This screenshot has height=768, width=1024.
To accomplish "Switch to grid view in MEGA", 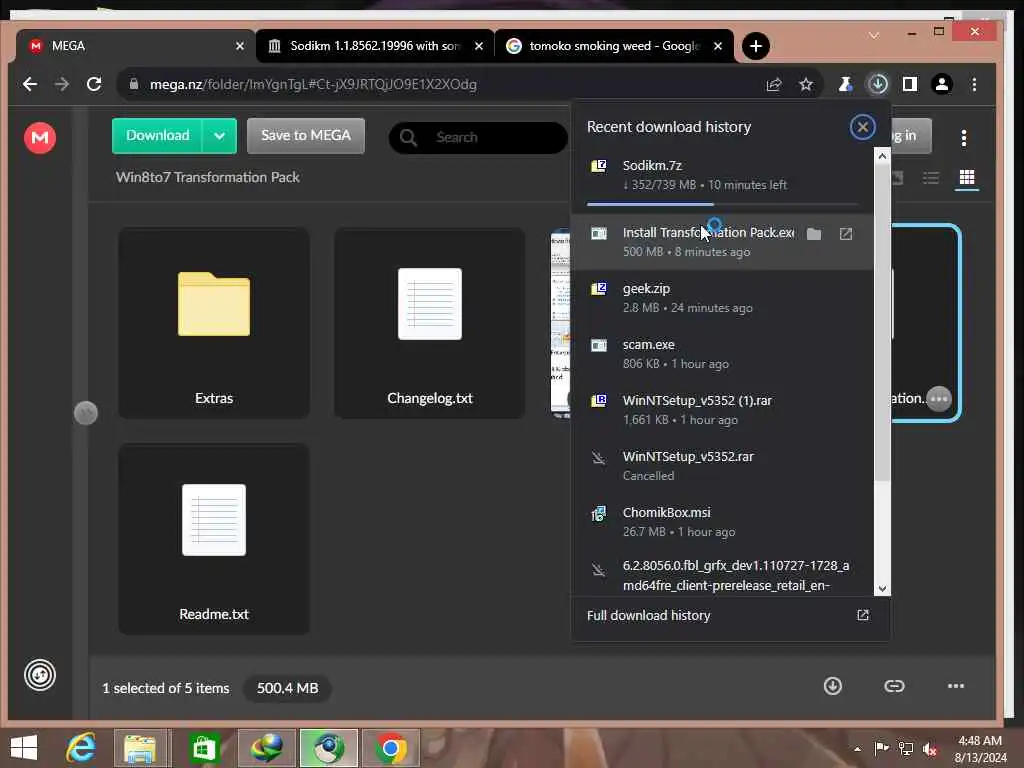I will click(967, 178).
